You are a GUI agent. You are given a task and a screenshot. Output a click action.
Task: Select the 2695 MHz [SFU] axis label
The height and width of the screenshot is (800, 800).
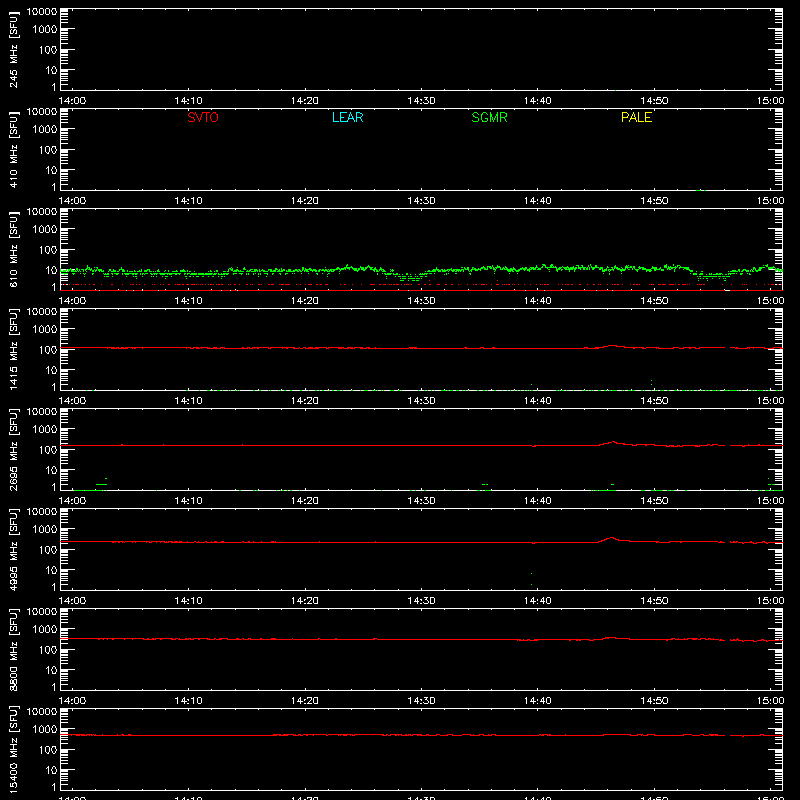(x=13, y=449)
